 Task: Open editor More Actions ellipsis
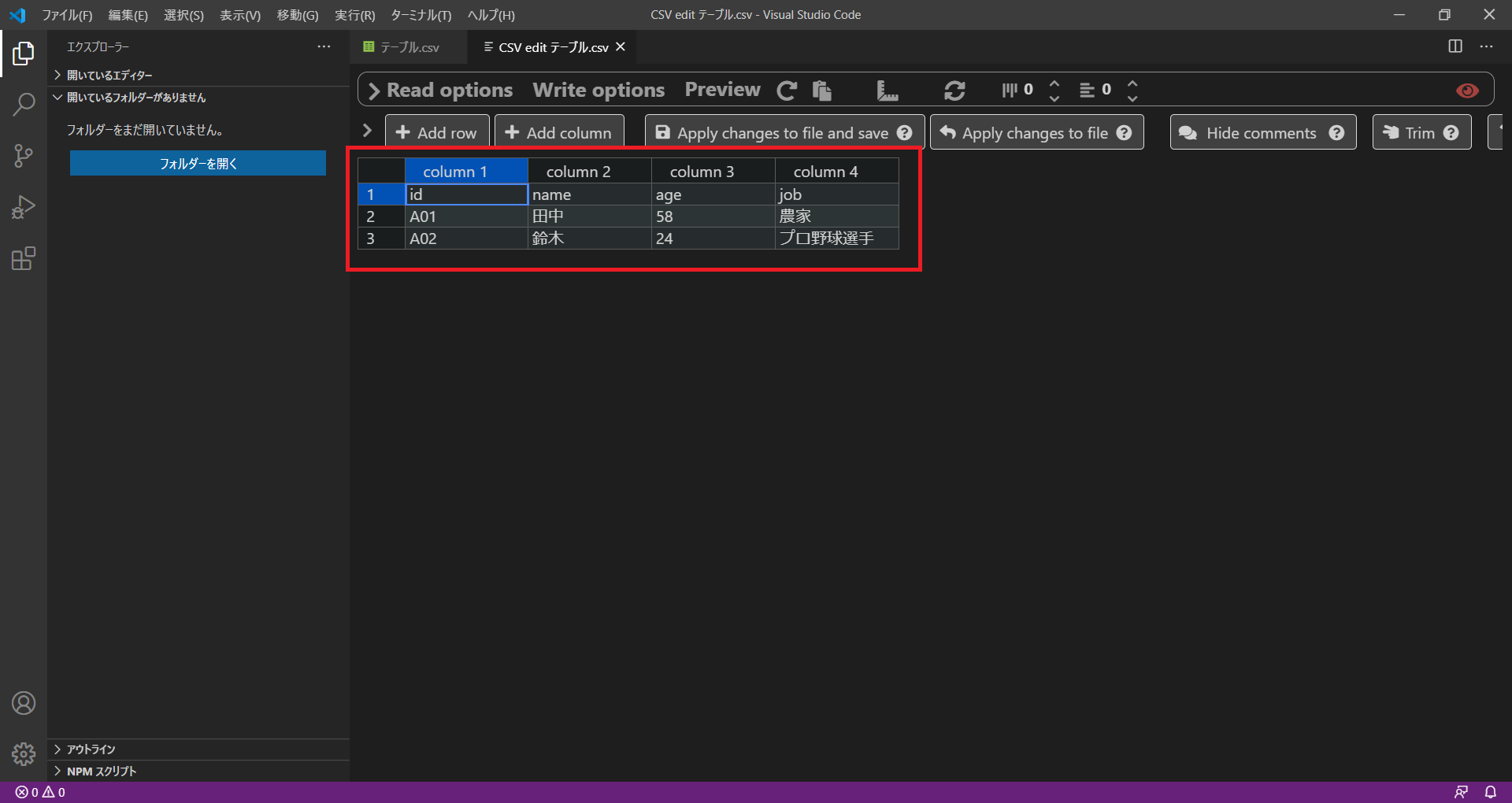click(1486, 46)
